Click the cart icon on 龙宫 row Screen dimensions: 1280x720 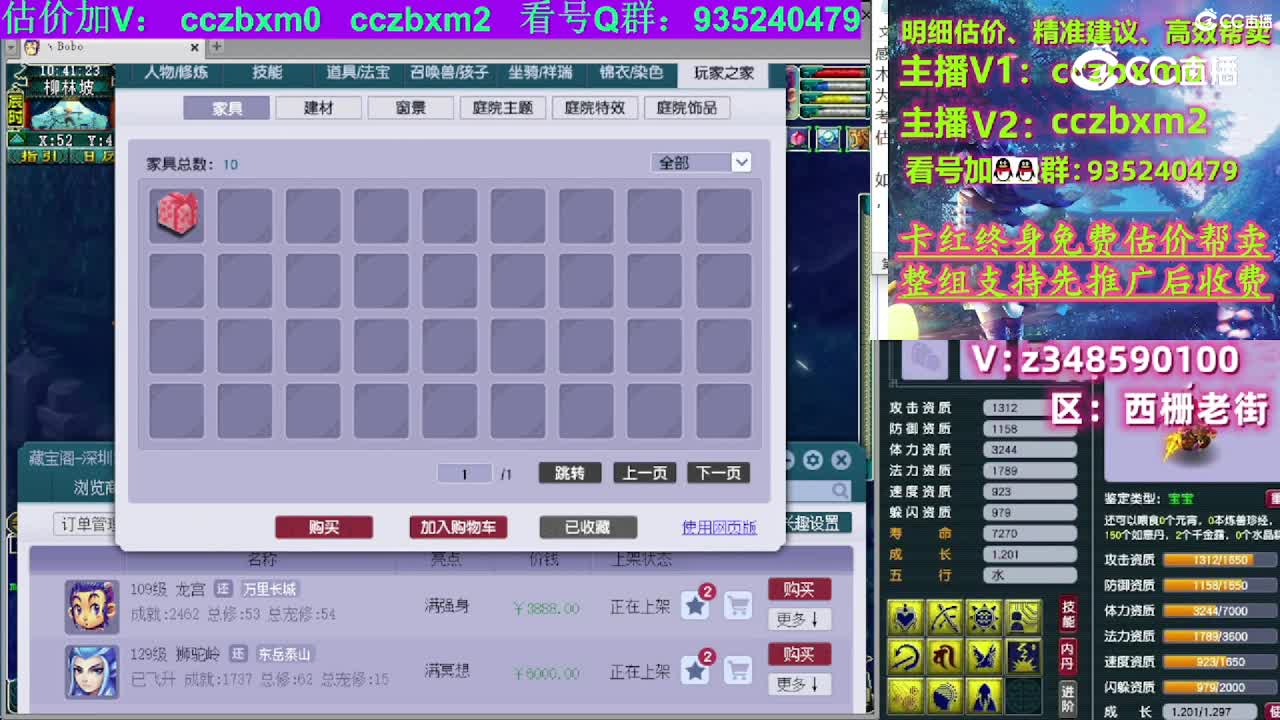pyautogui.click(x=738, y=605)
